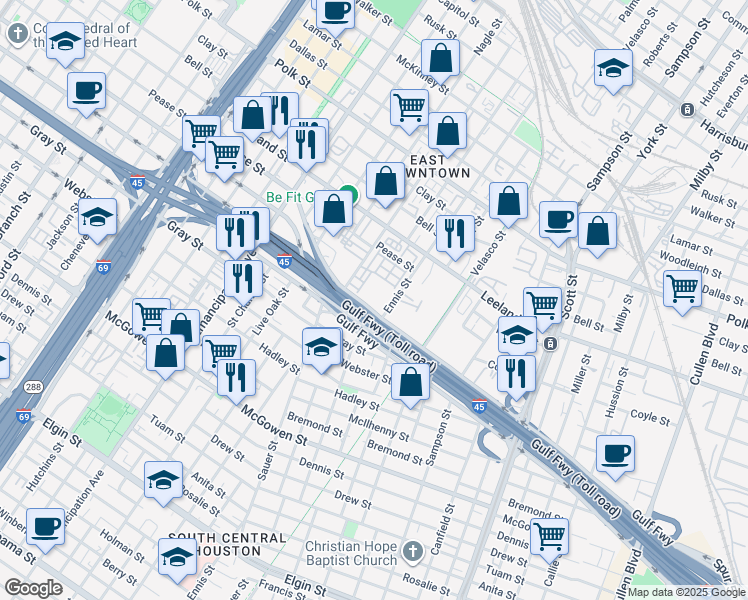Screen dimensions: 748x600
Task: Click the Map data ©2025 Google attribution
Action: [686, 592]
